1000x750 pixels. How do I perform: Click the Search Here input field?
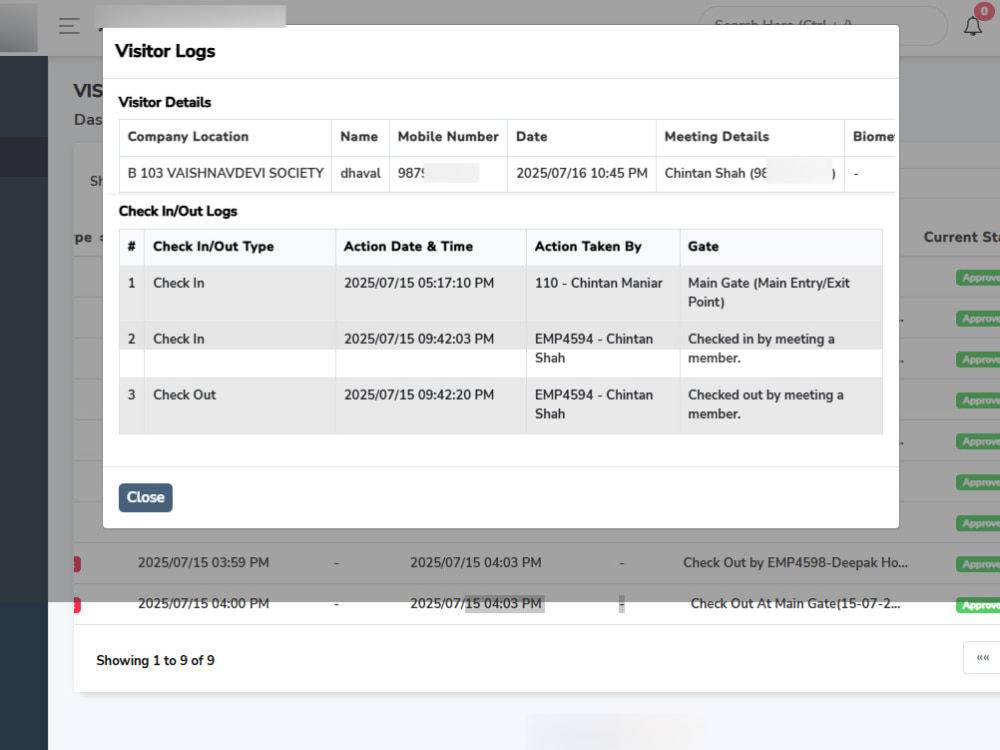click(823, 26)
